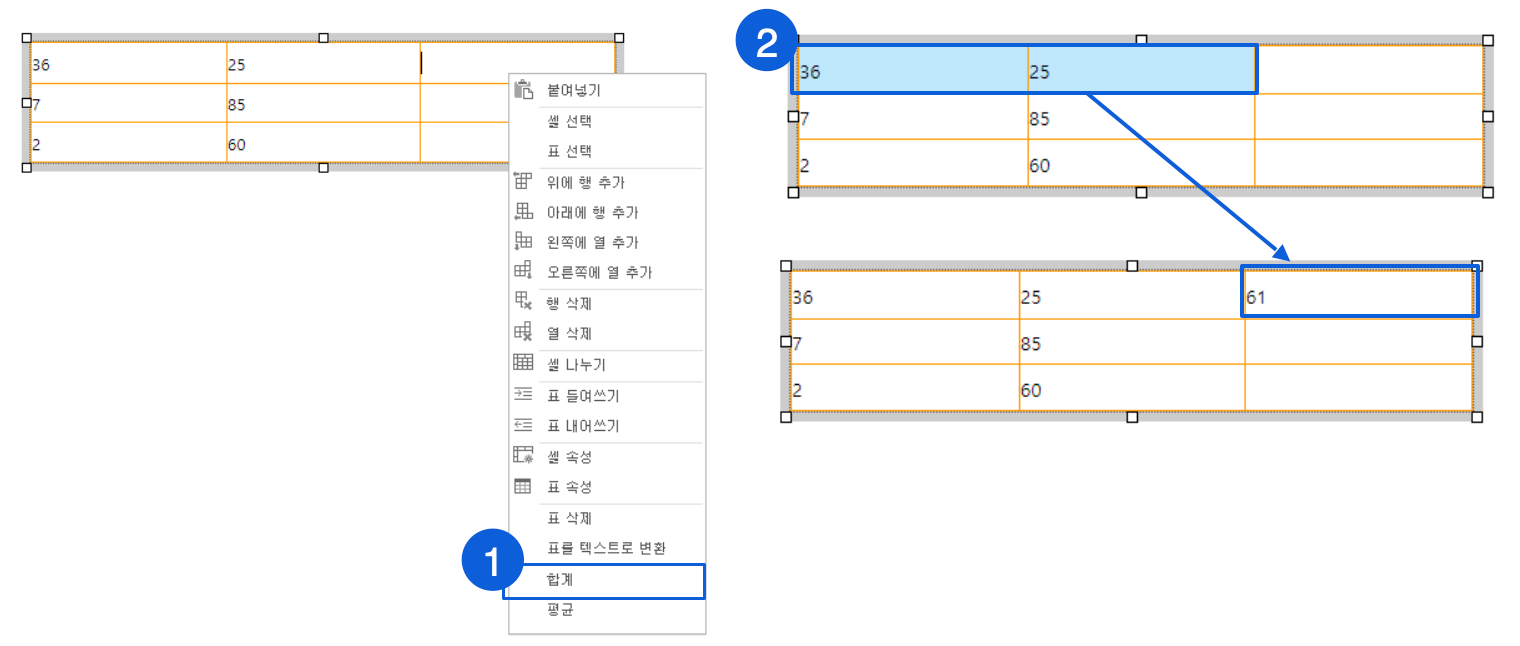Choose 표 삭제 (delete table) menu entry
Image resolution: width=1520 pixels, height=646 pixels.
(x=569, y=518)
